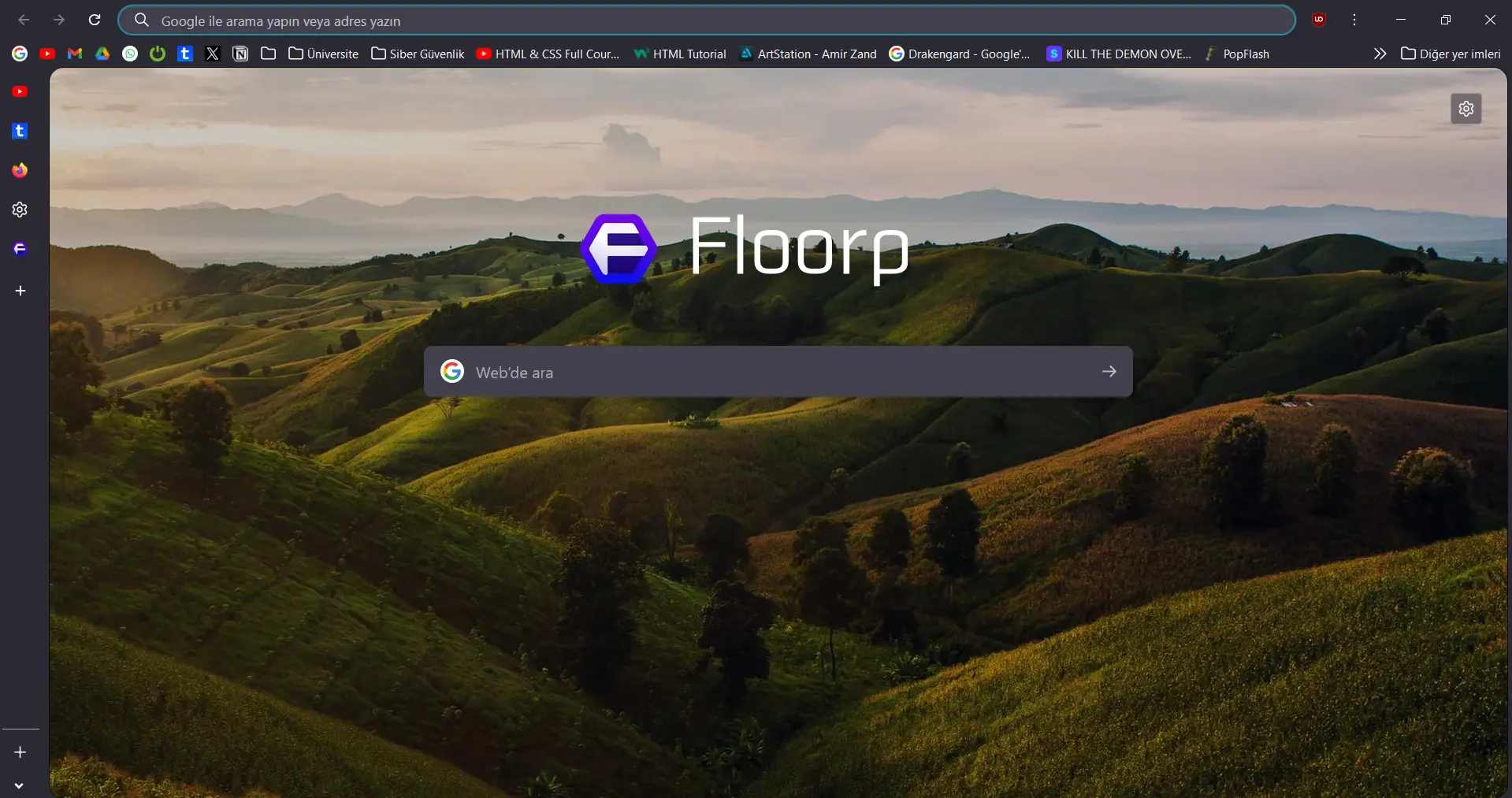The image size is (1512, 798).
Task: Open the Google bookmark icon
Action: pyautogui.click(x=20, y=54)
